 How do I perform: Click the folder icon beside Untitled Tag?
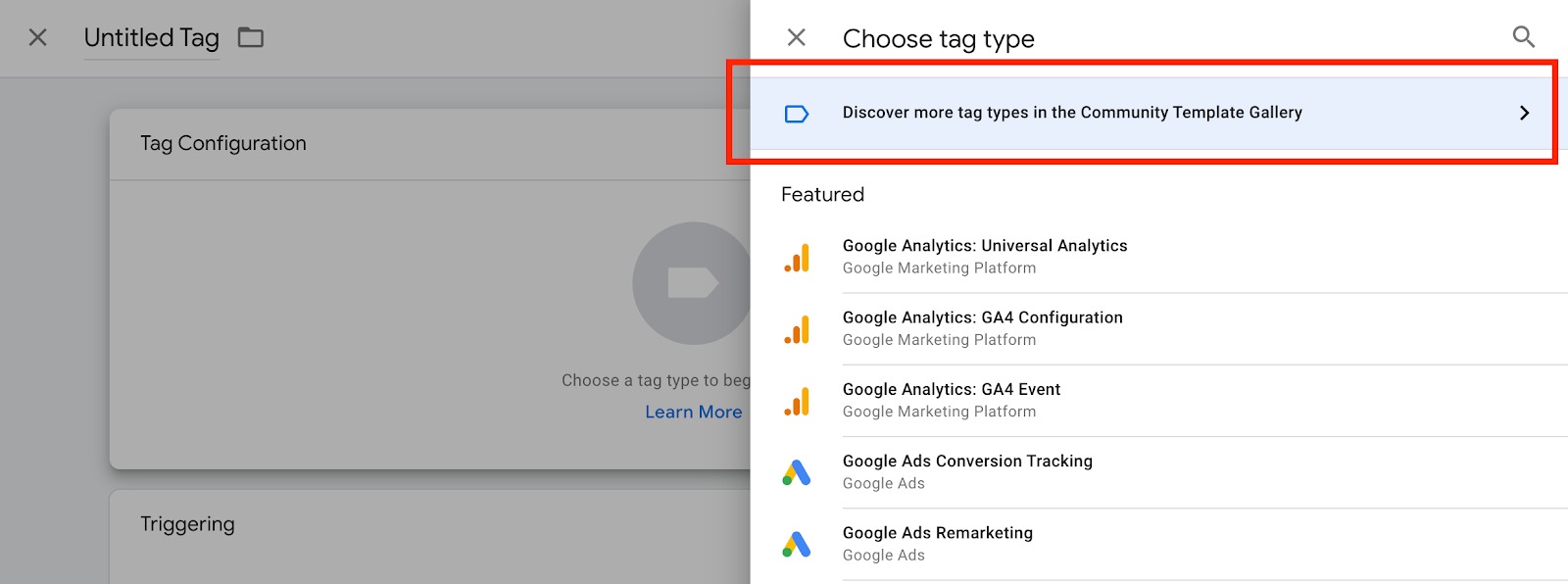click(251, 37)
